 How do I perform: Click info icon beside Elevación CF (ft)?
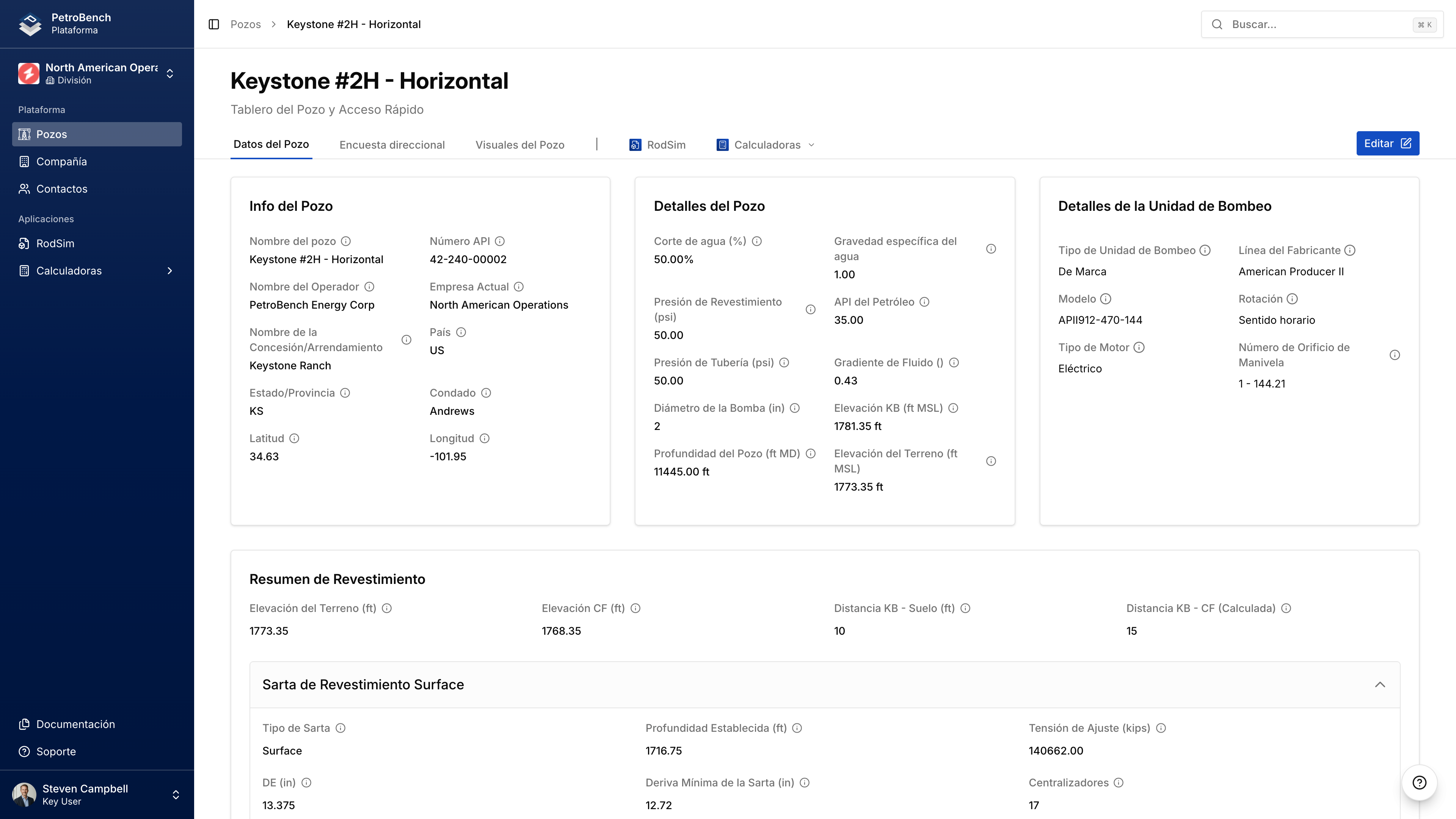[635, 609]
